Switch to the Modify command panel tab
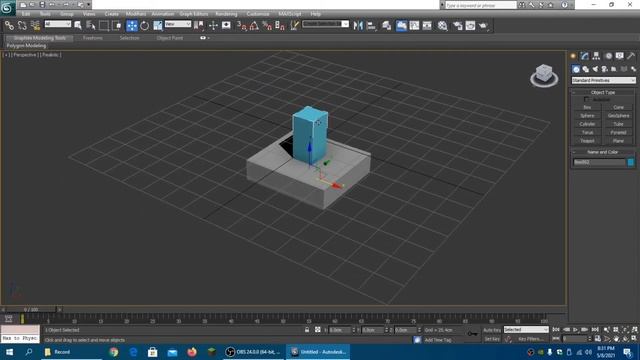The height and width of the screenshot is (360, 640). click(585, 56)
